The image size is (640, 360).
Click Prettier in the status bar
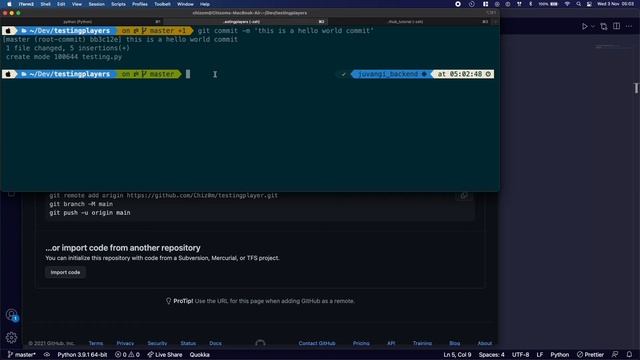(x=590, y=355)
